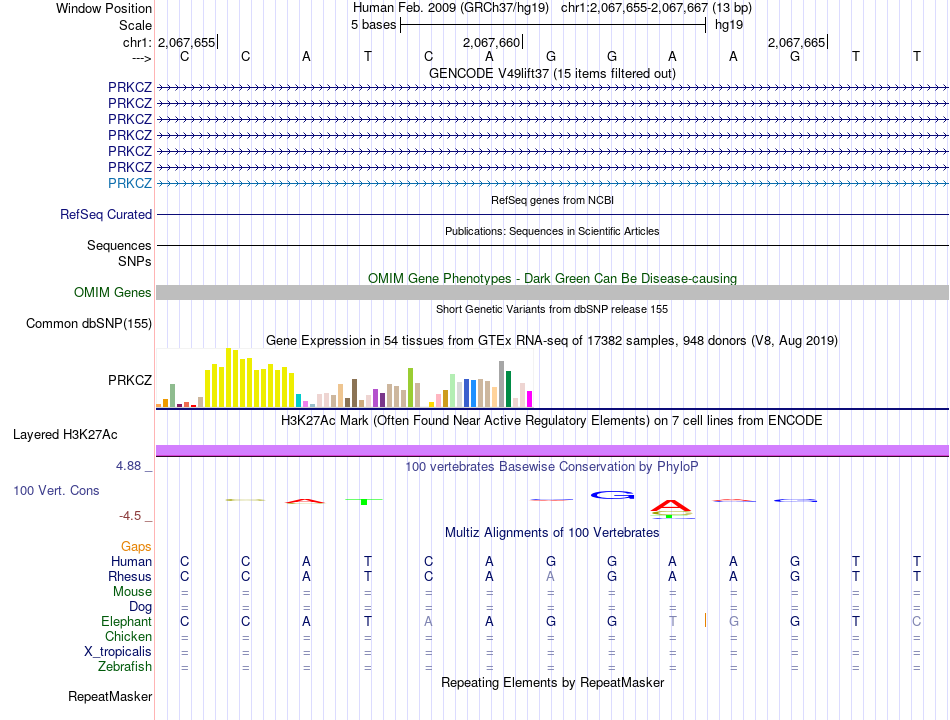Click the H3K27Ac Mark track title
This screenshot has height=720, width=950.
pyautogui.click(x=552, y=421)
